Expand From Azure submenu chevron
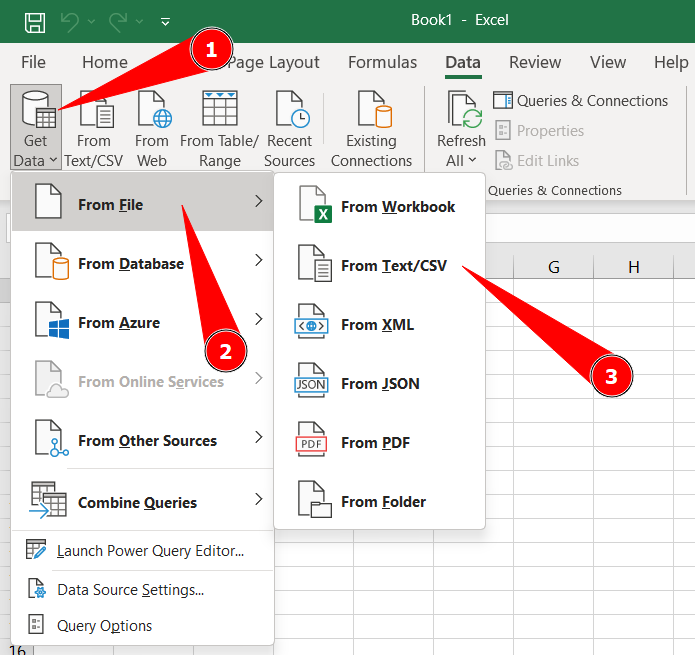Image resolution: width=695 pixels, height=655 pixels. pyautogui.click(x=259, y=319)
